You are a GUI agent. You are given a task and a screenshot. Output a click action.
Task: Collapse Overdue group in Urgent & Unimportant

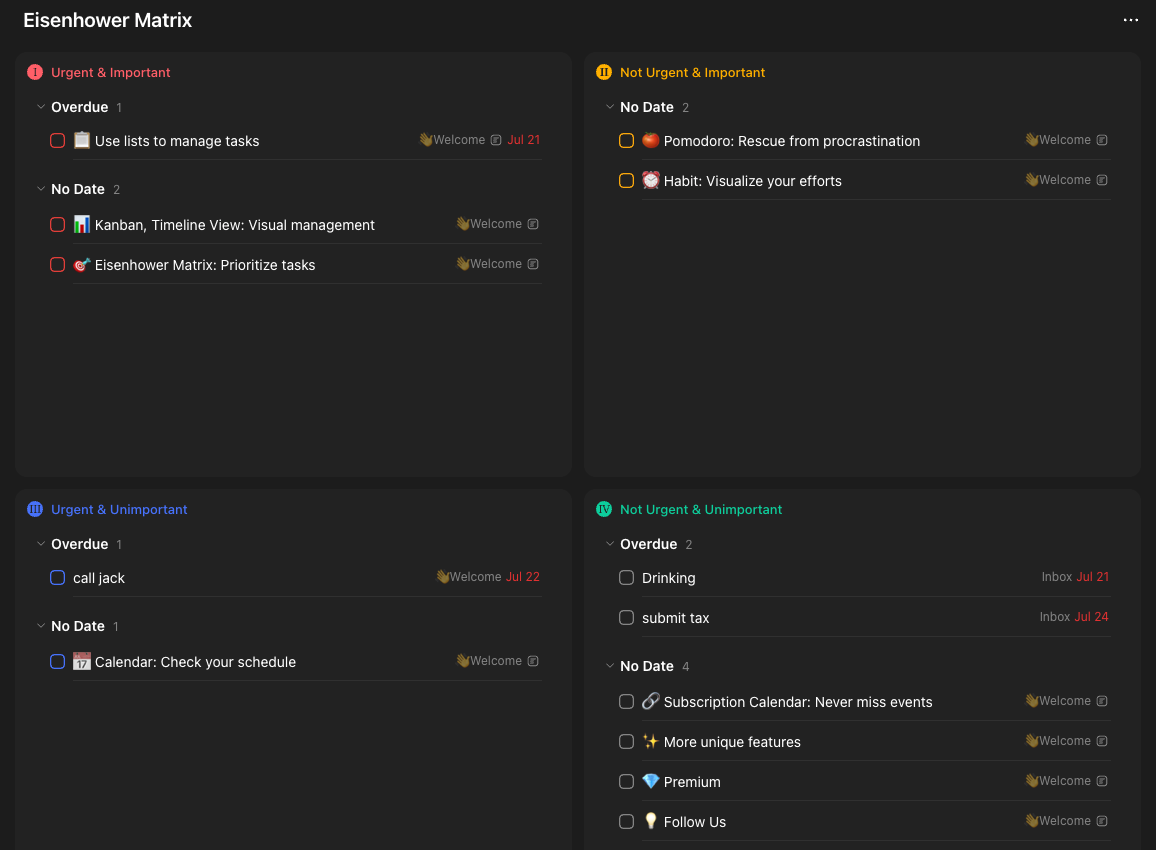click(41, 544)
